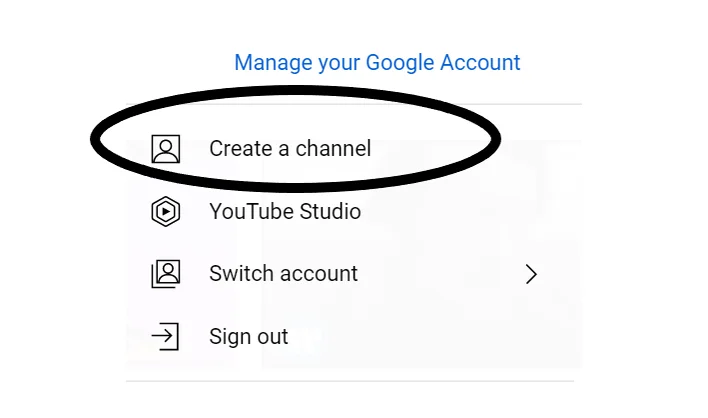Click the YouTube Studio hexagon play icon

[166, 211]
